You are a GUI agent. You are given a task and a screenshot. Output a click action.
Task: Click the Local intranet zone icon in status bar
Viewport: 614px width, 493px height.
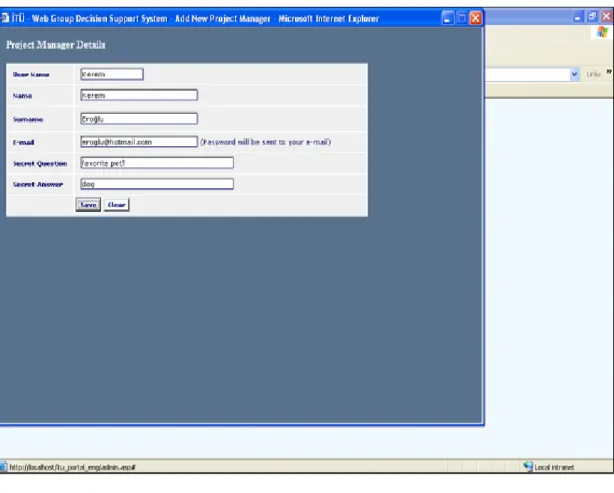click(x=528, y=467)
